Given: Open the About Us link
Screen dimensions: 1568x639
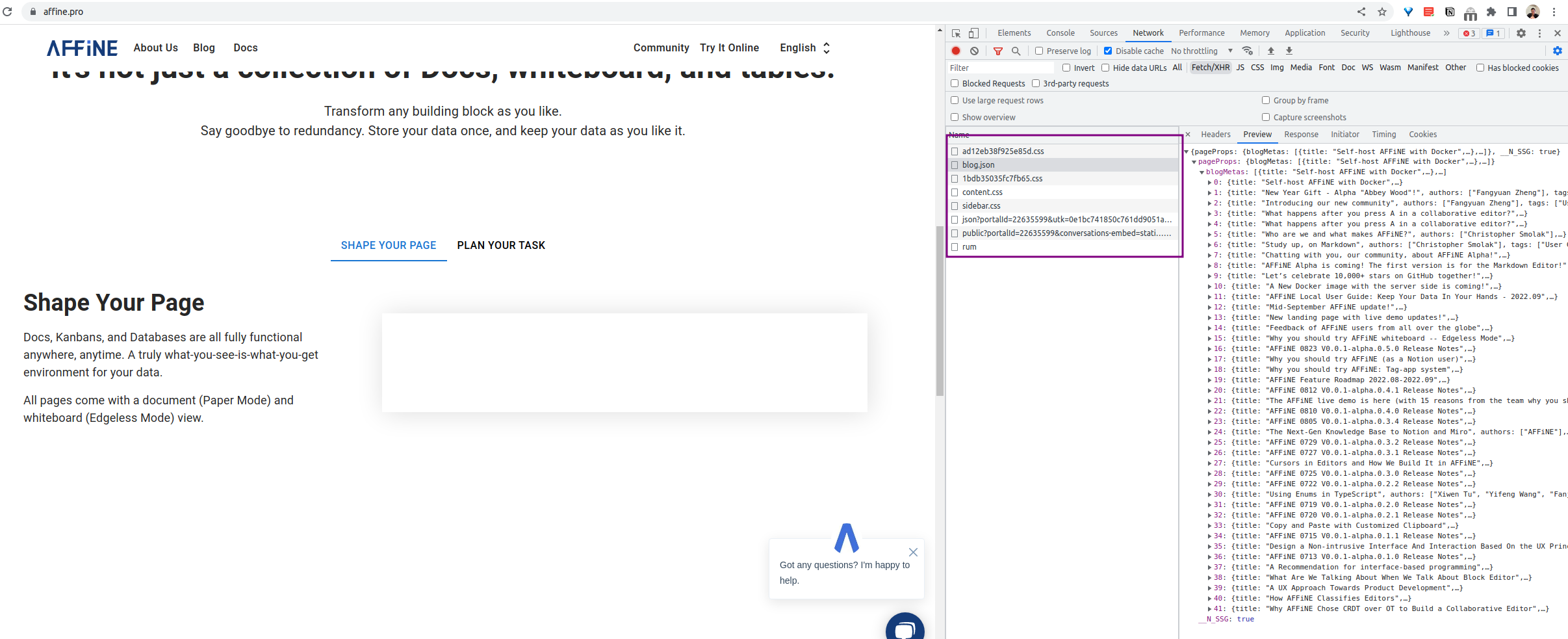Looking at the screenshot, I should coord(155,47).
